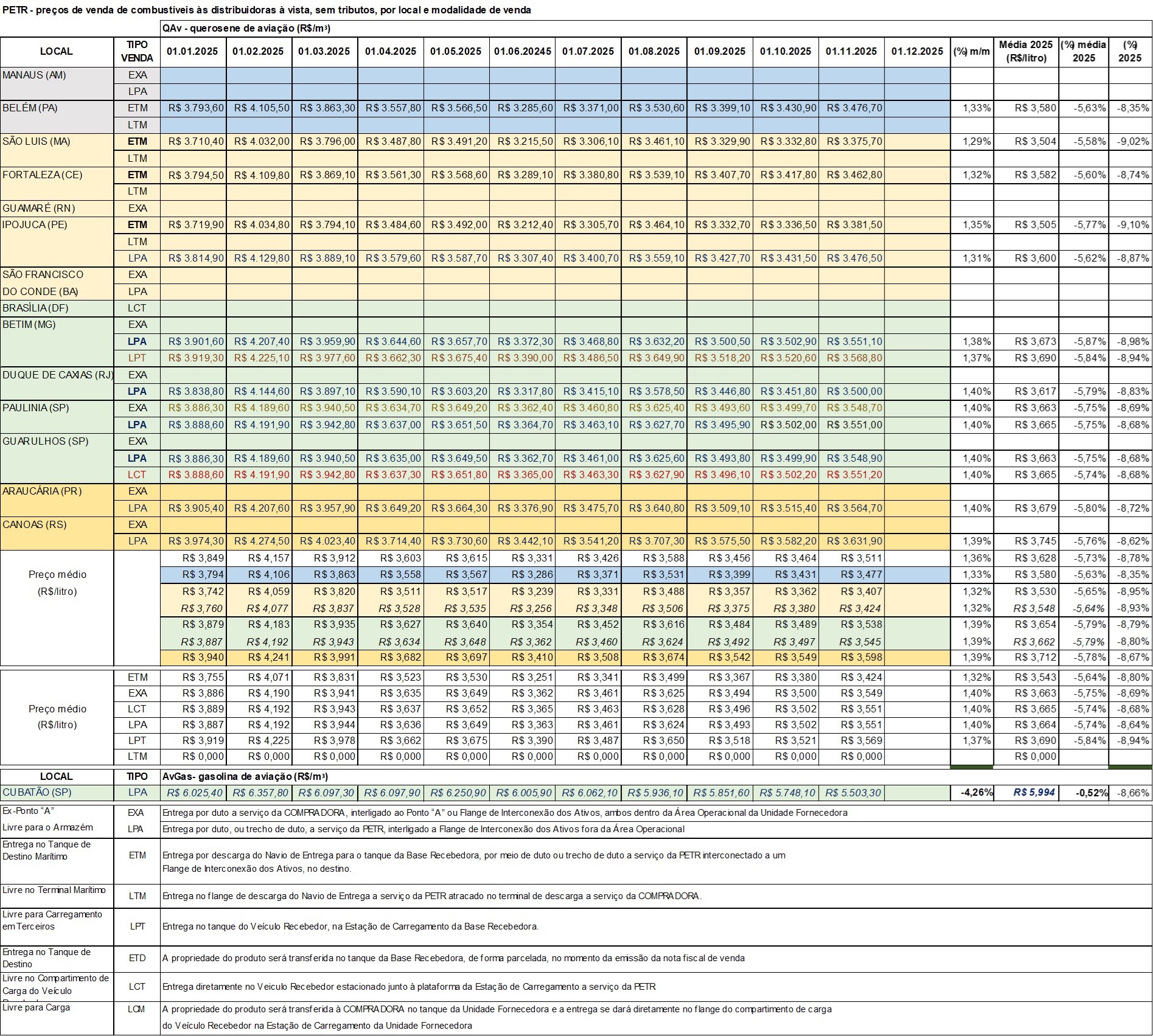1153x1036 pixels.
Task: Click the GUAMARÉ (RN) location cell
Action: (38, 208)
